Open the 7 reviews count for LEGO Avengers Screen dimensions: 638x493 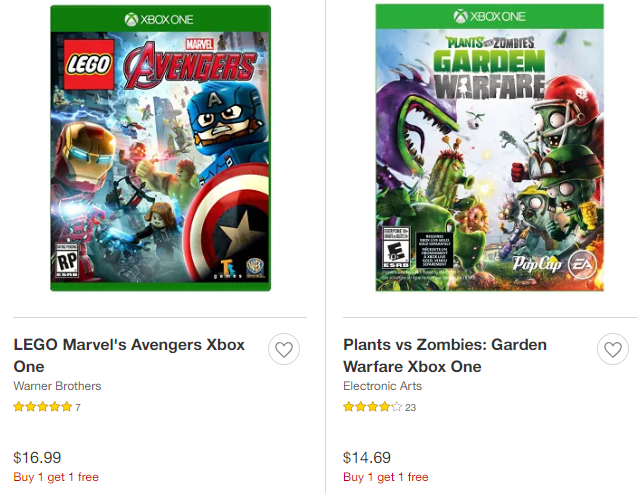pyautogui.click(x=78, y=407)
